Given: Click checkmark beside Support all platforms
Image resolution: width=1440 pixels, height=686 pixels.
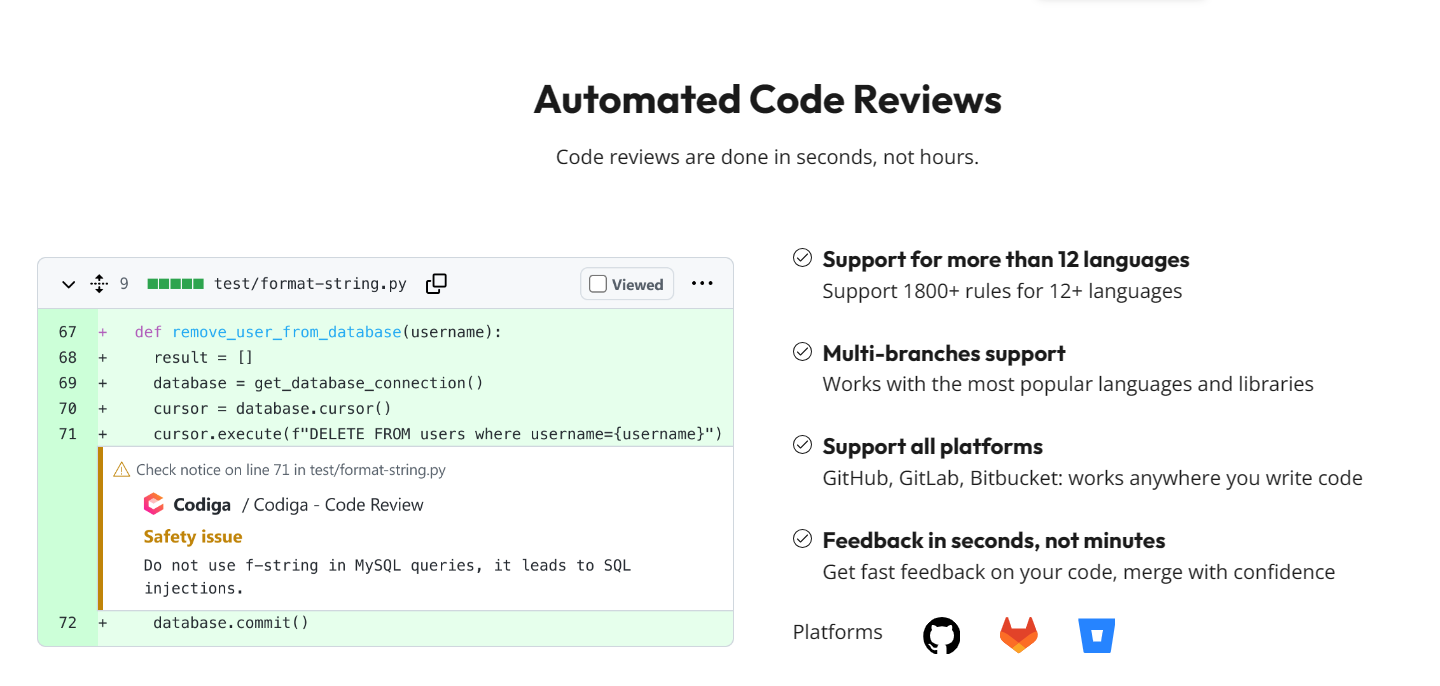Looking at the screenshot, I should point(802,445).
